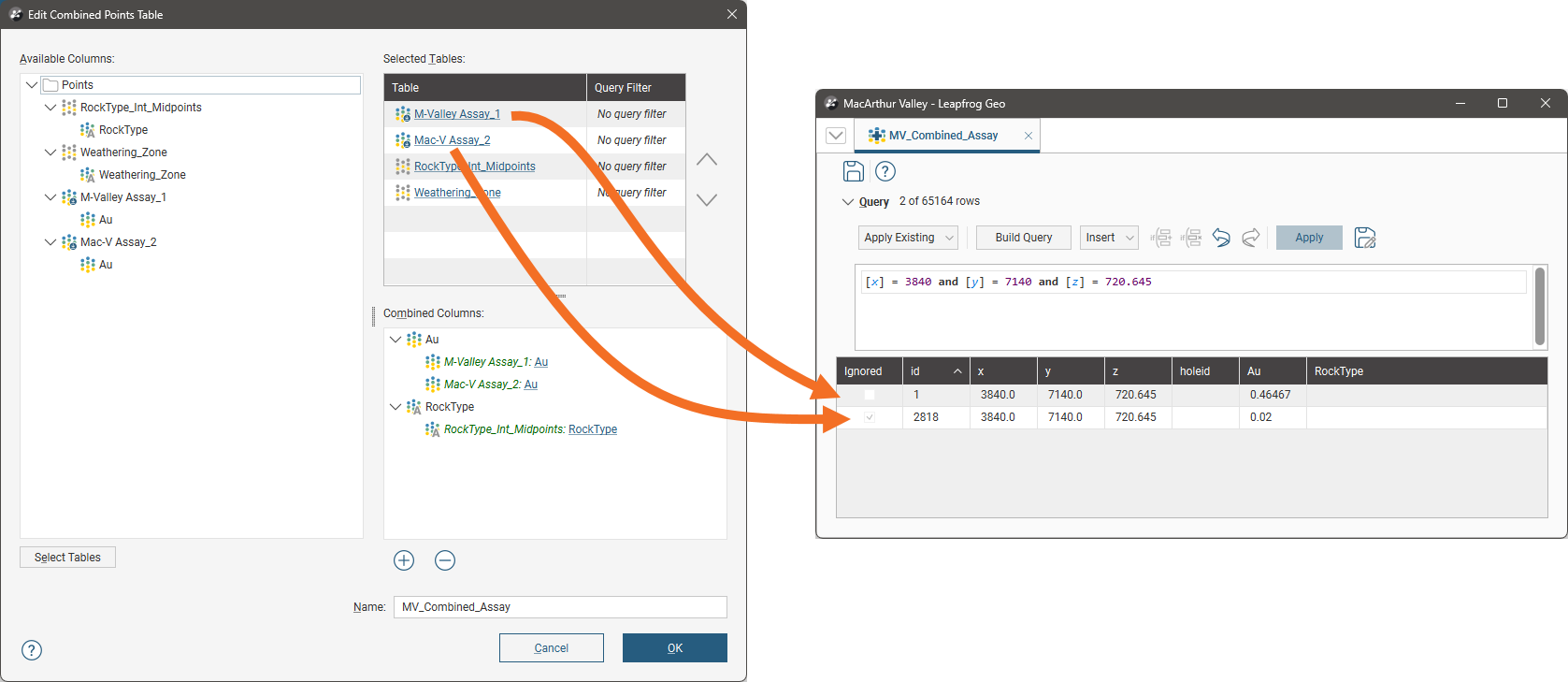Click the Select Tables button
Image resolution: width=1568 pixels, height=682 pixels.
pos(67,558)
